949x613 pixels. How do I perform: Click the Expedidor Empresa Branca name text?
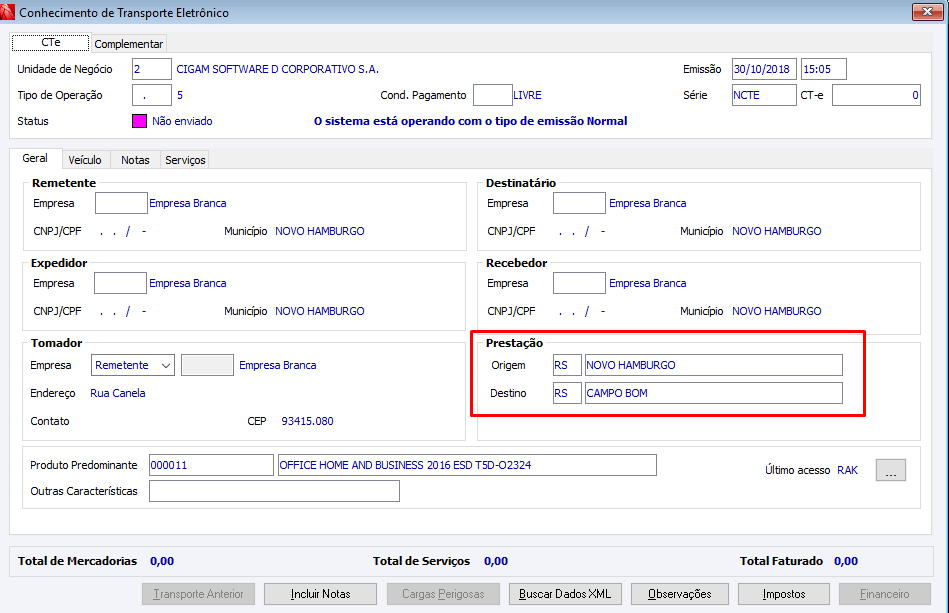188,283
